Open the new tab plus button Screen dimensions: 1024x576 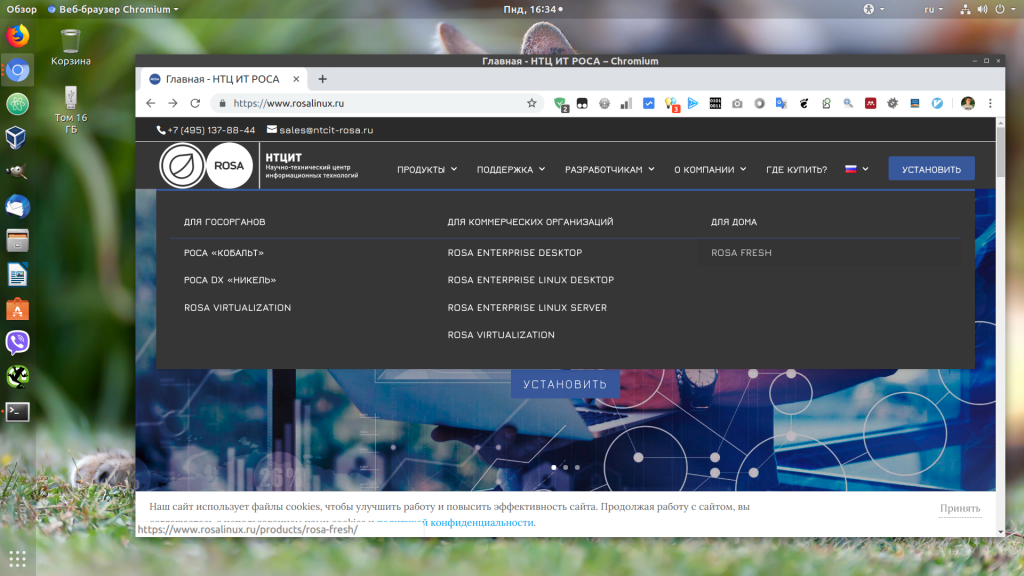[x=322, y=79]
